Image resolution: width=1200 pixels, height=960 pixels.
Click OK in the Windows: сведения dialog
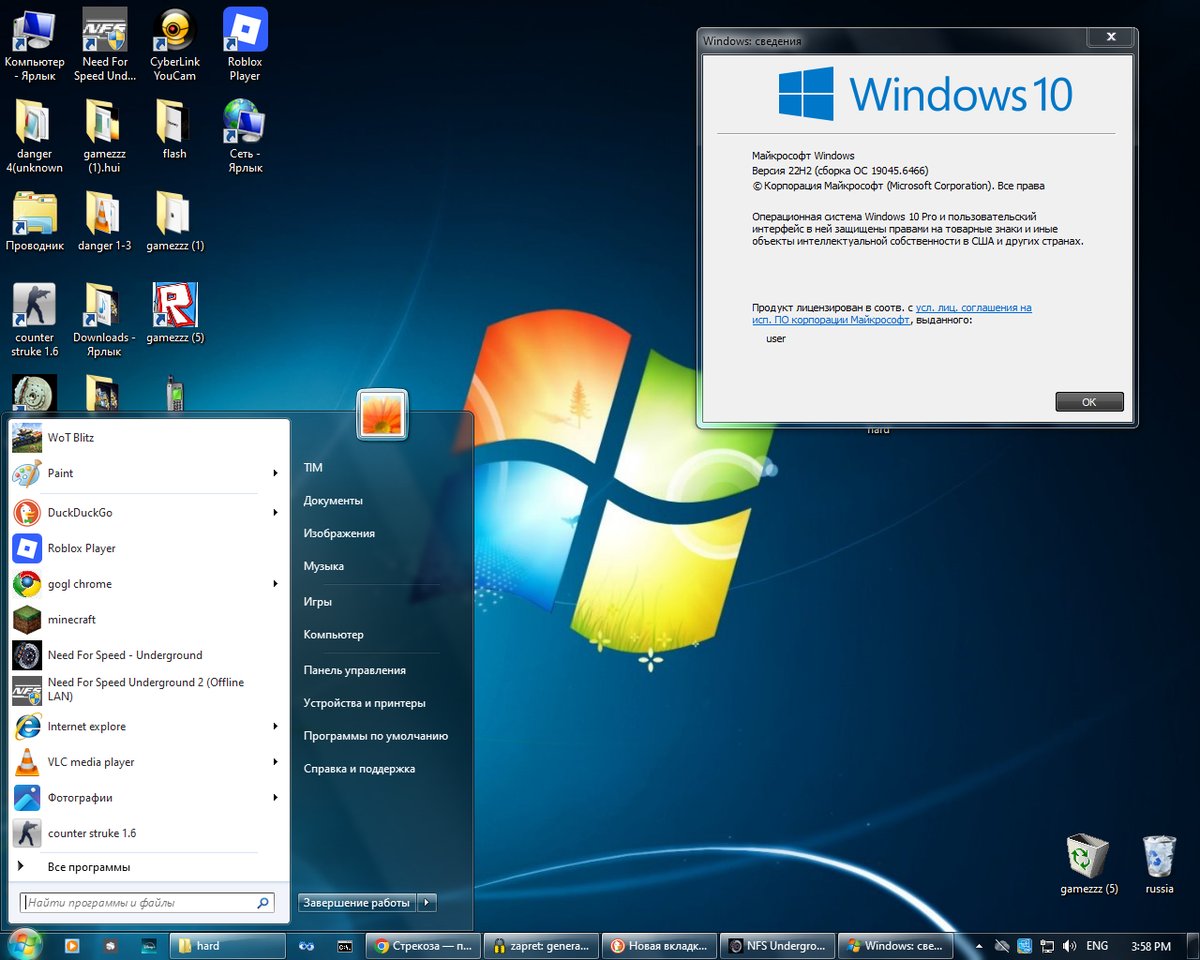(1089, 402)
